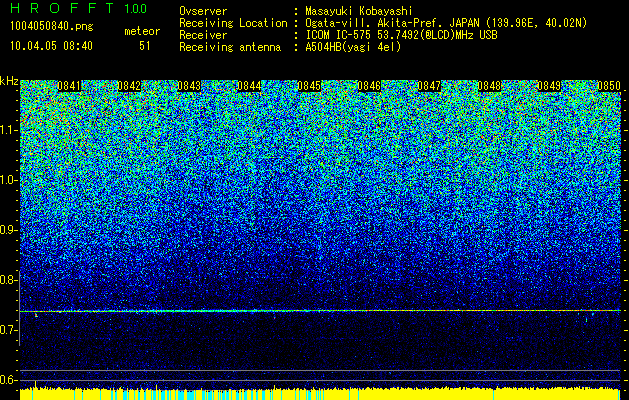The width and height of the screenshot is (629, 400).
Task: Click the bright horizontal carrier line near 0.74 kHz
Action: pos(320,311)
